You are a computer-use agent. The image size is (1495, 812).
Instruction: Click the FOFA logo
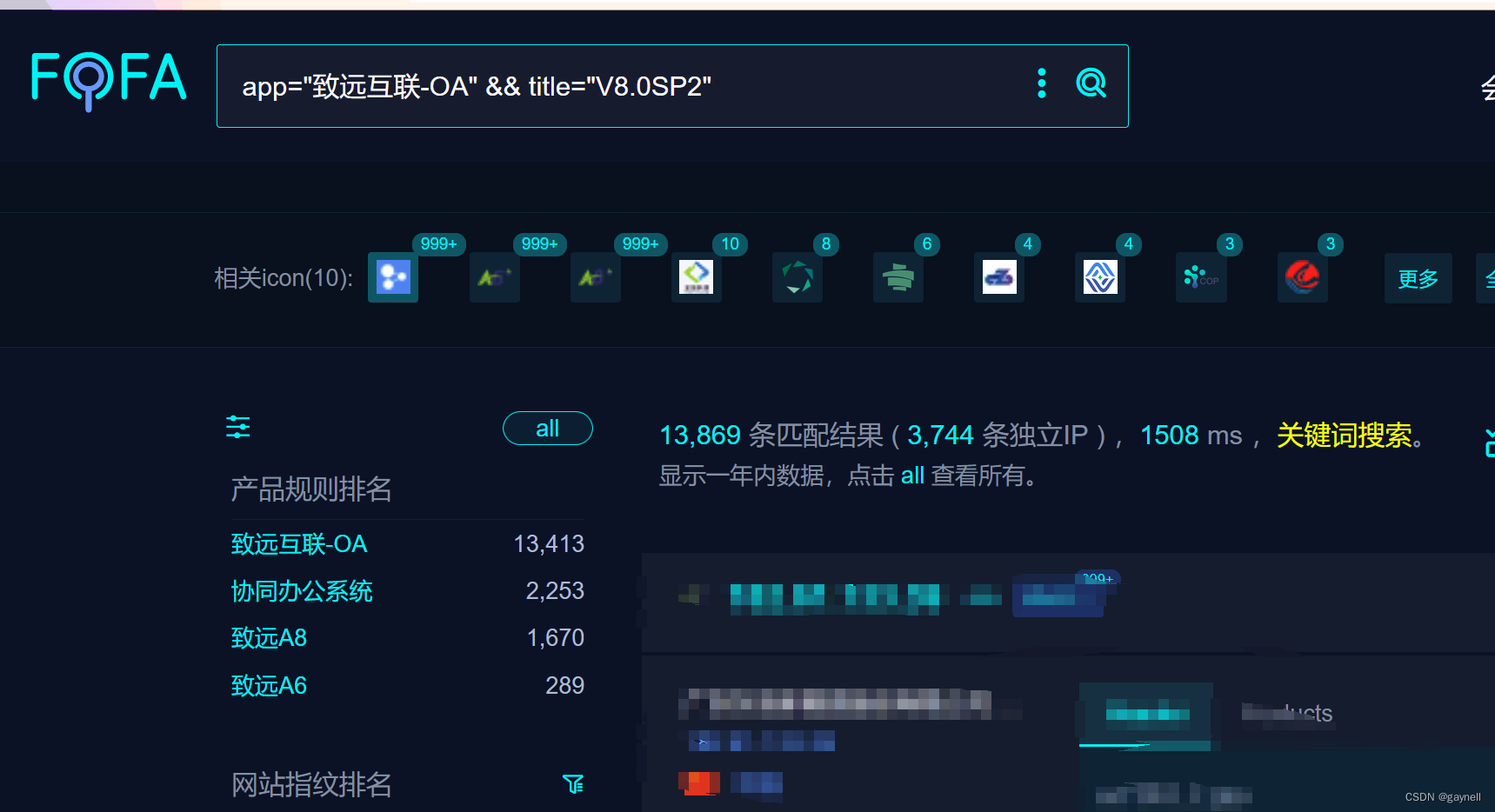point(109,81)
